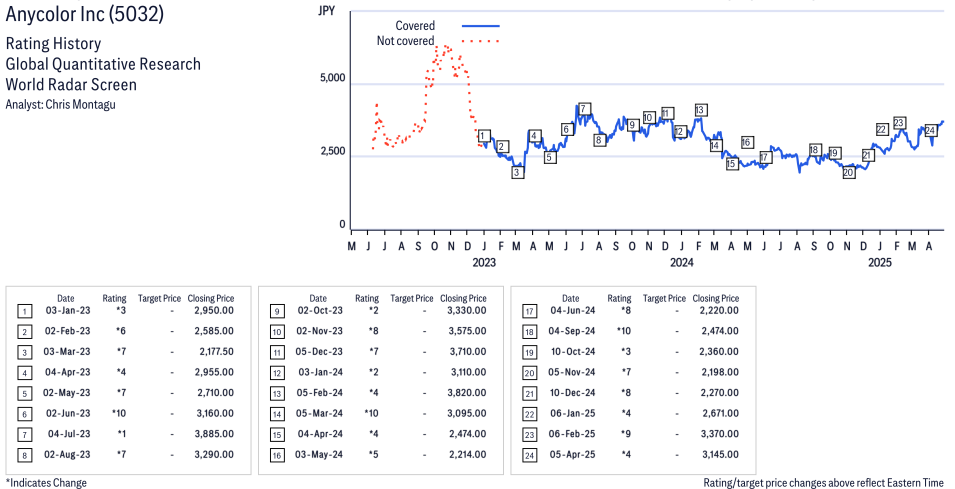Viewport: 955px width, 489px height.
Task: Select chart marker 2 near February 2023
Action: 502,147
